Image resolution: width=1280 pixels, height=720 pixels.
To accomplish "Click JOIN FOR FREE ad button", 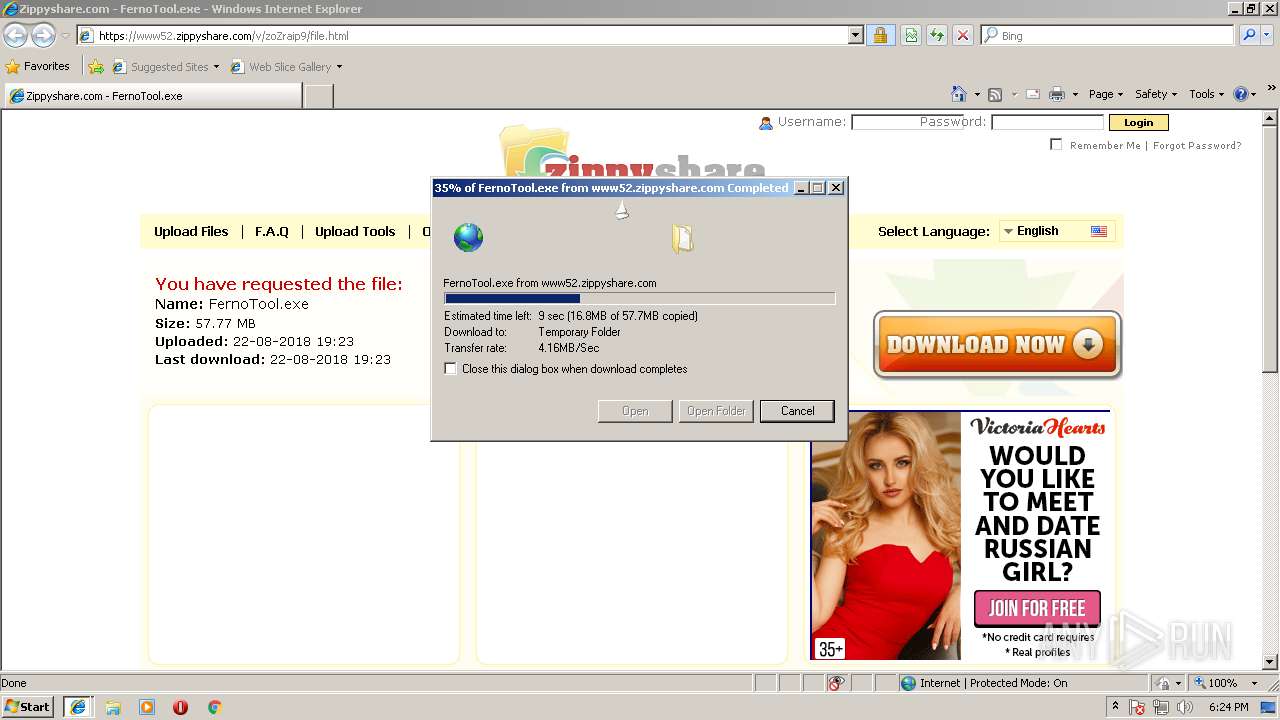I will pos(1037,608).
